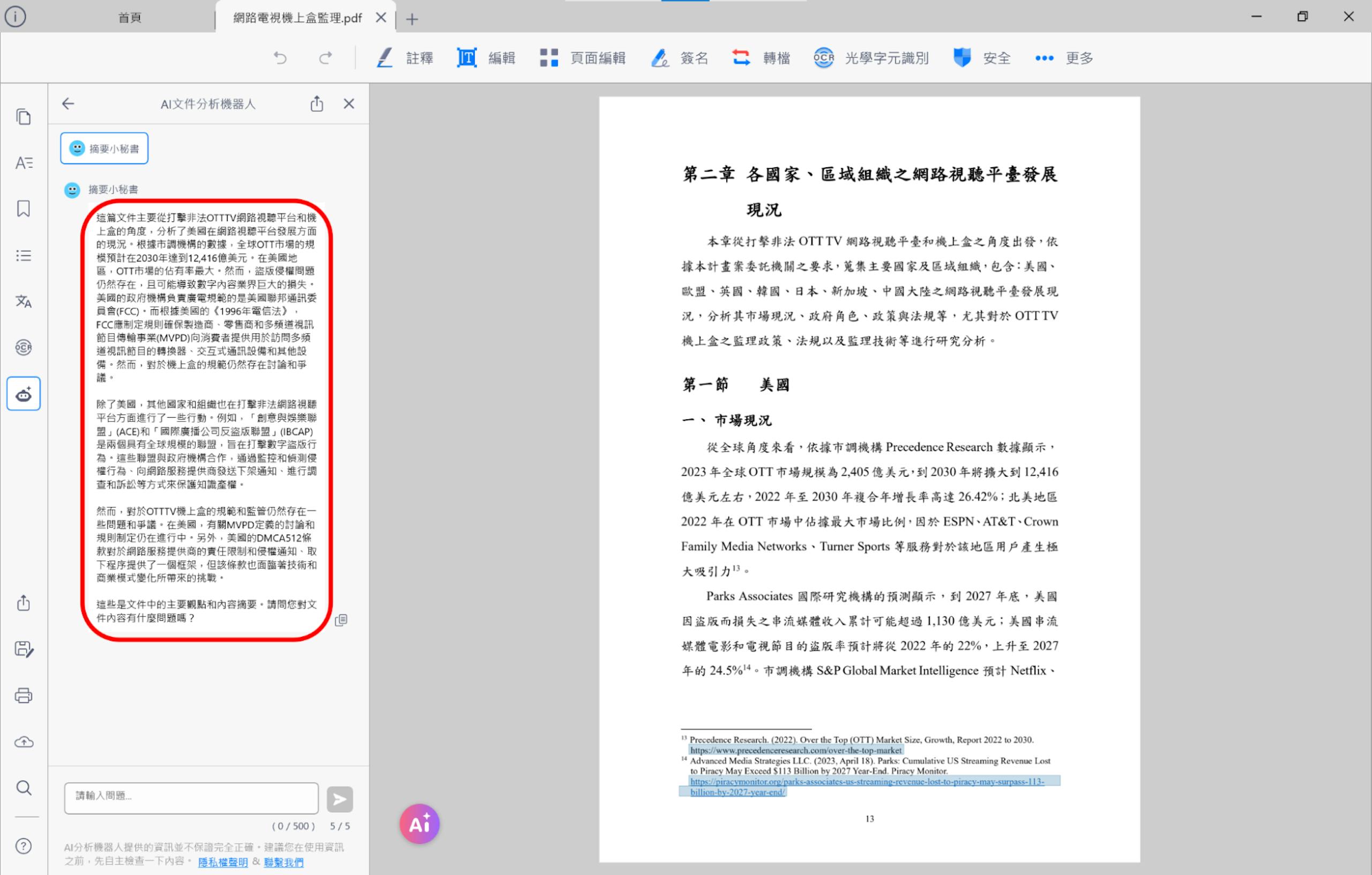Click the 摘要小秘書 button
Viewport: 1372px width, 875px height.
105,148
